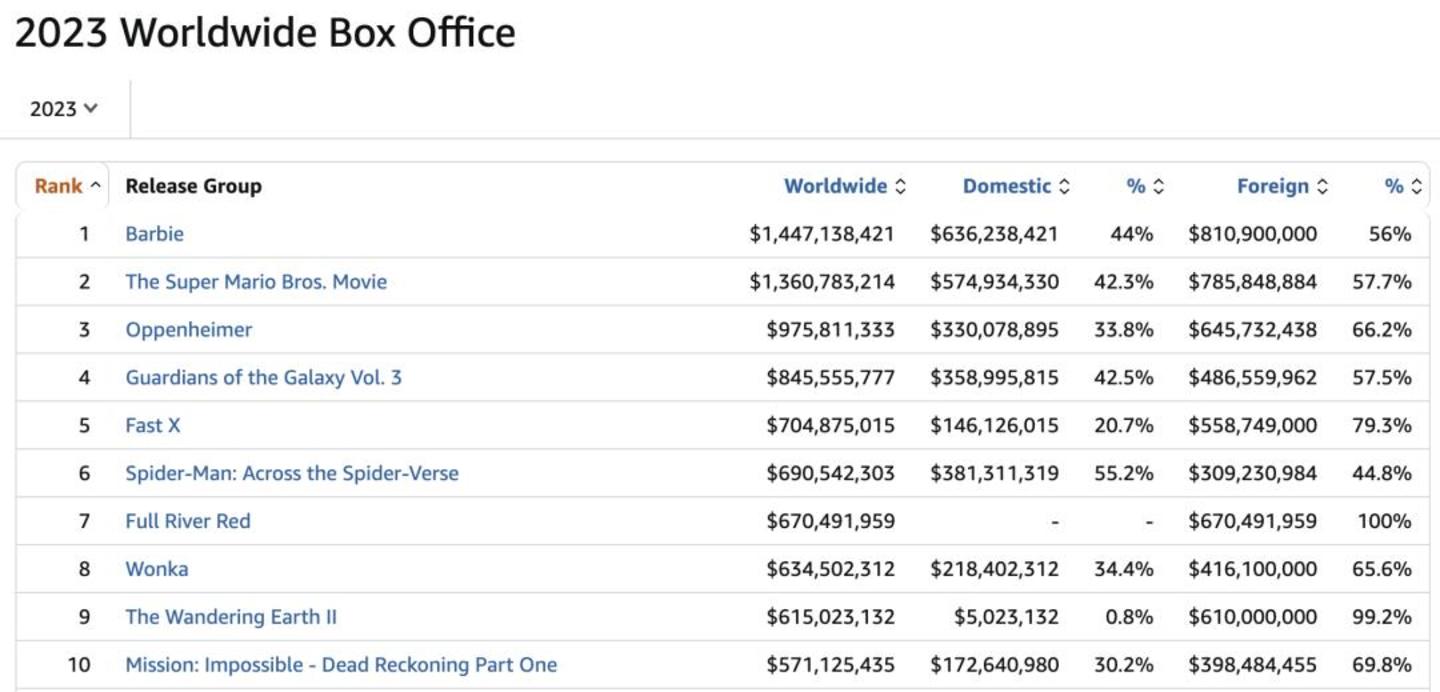Open the Oppenheimer link
This screenshot has height=692, width=1440.
189,330
